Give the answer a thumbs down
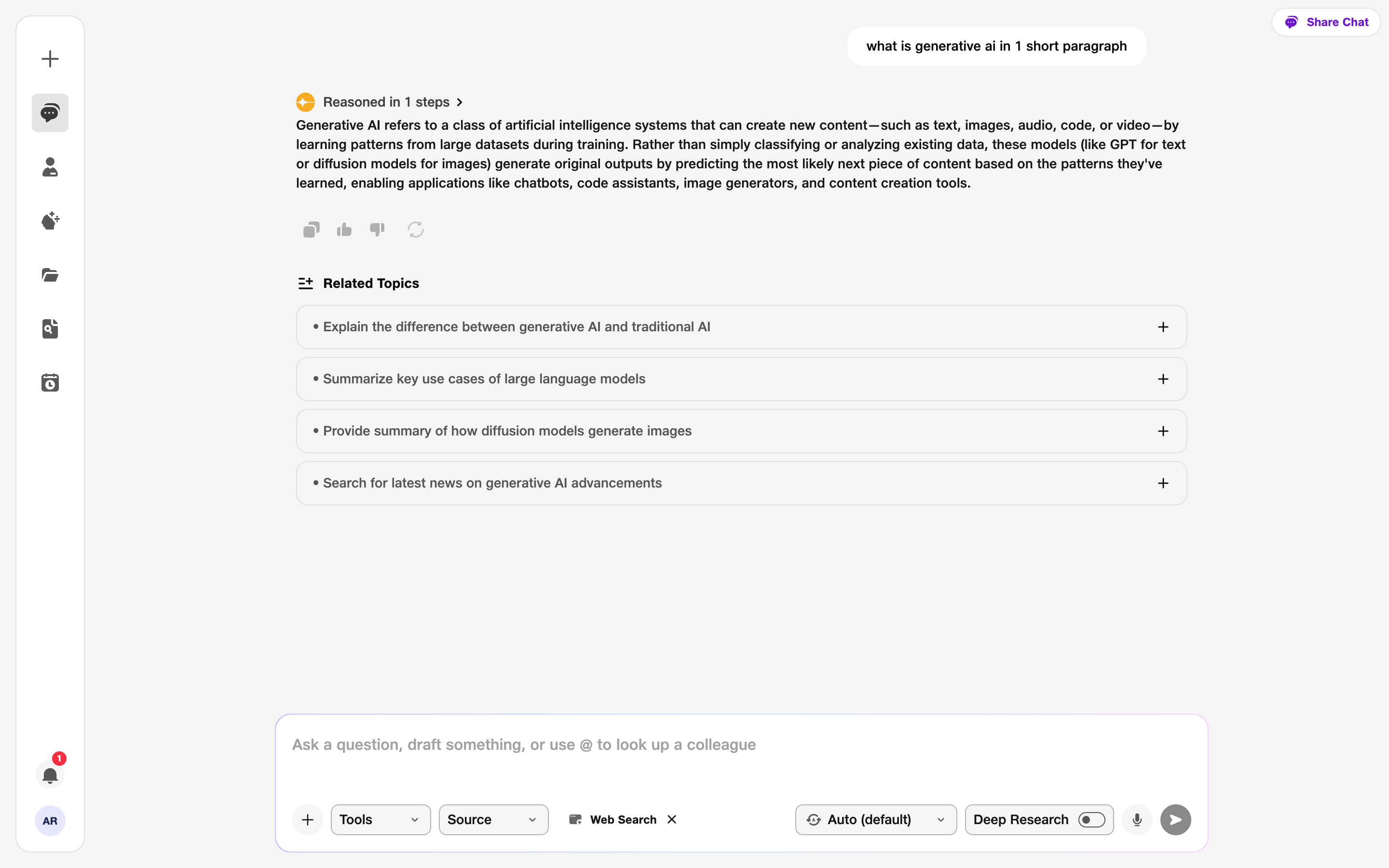Image resolution: width=1389 pixels, height=868 pixels. (x=377, y=230)
